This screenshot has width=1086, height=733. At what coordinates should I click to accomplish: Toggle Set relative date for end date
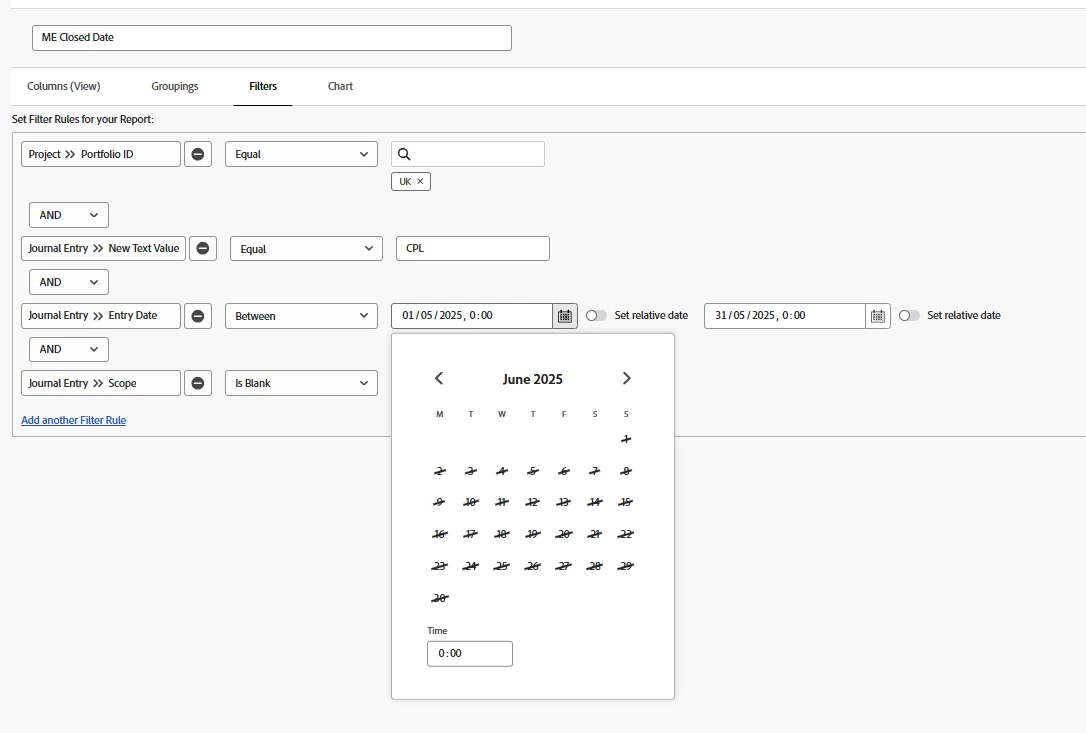click(x=909, y=315)
